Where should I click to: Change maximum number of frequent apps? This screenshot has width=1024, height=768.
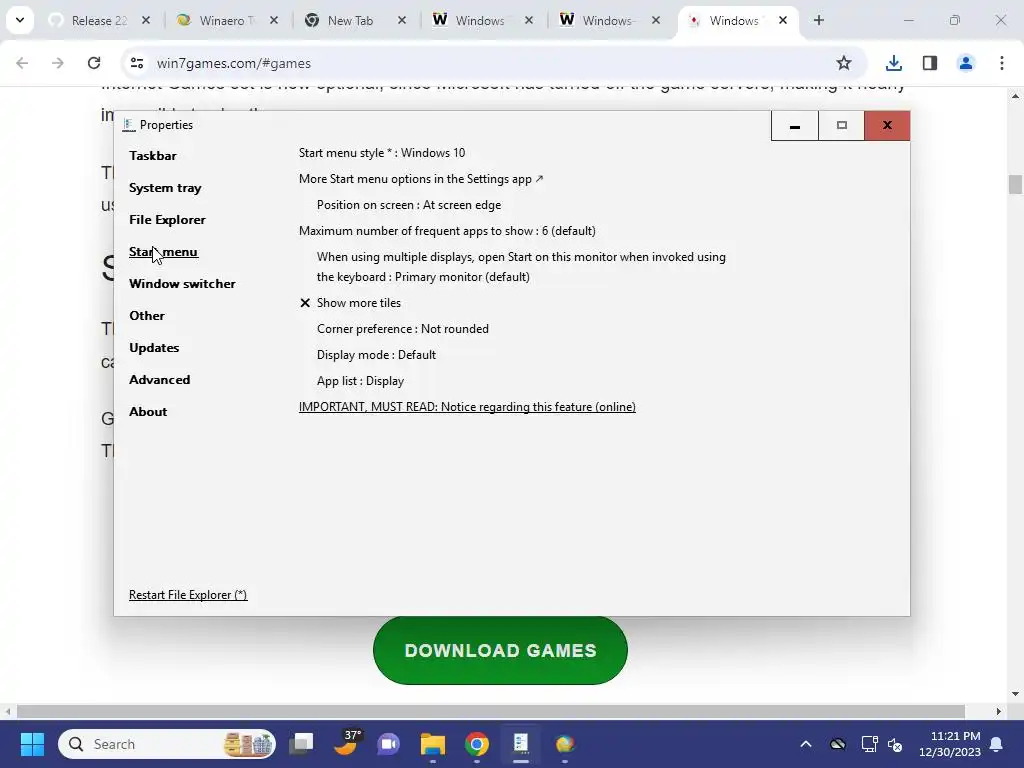click(447, 231)
